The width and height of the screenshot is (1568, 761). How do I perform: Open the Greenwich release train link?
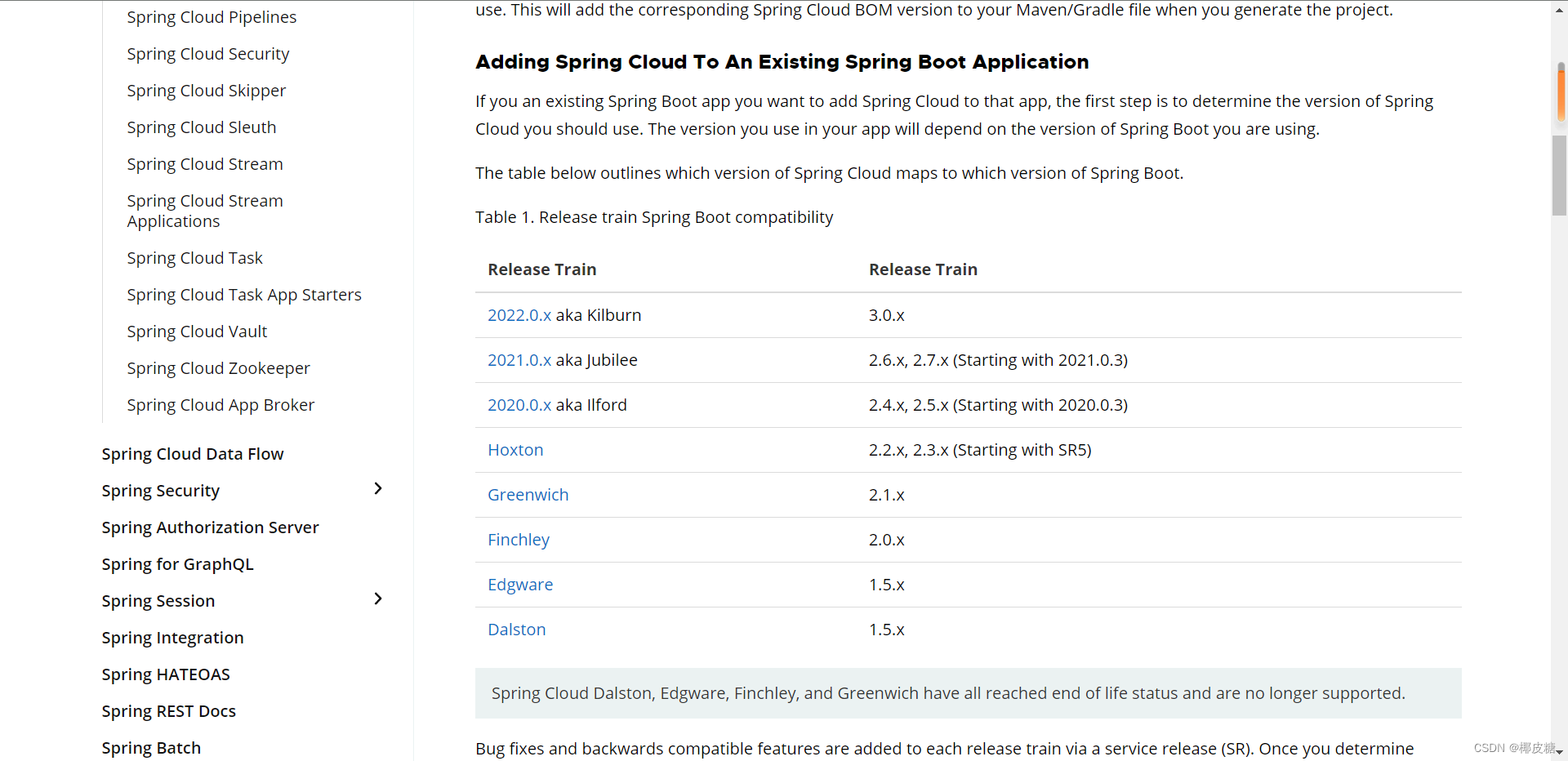[528, 495]
